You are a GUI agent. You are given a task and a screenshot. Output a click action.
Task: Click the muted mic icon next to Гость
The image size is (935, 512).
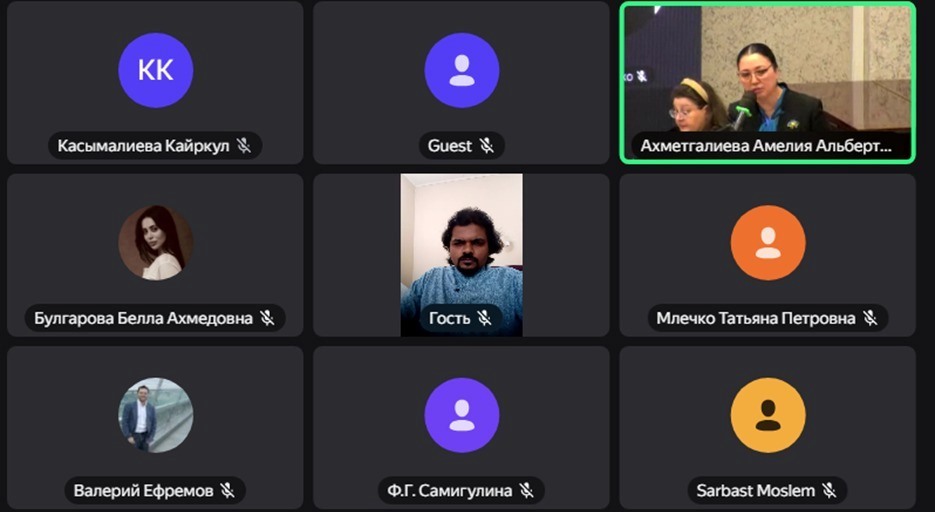pos(484,318)
